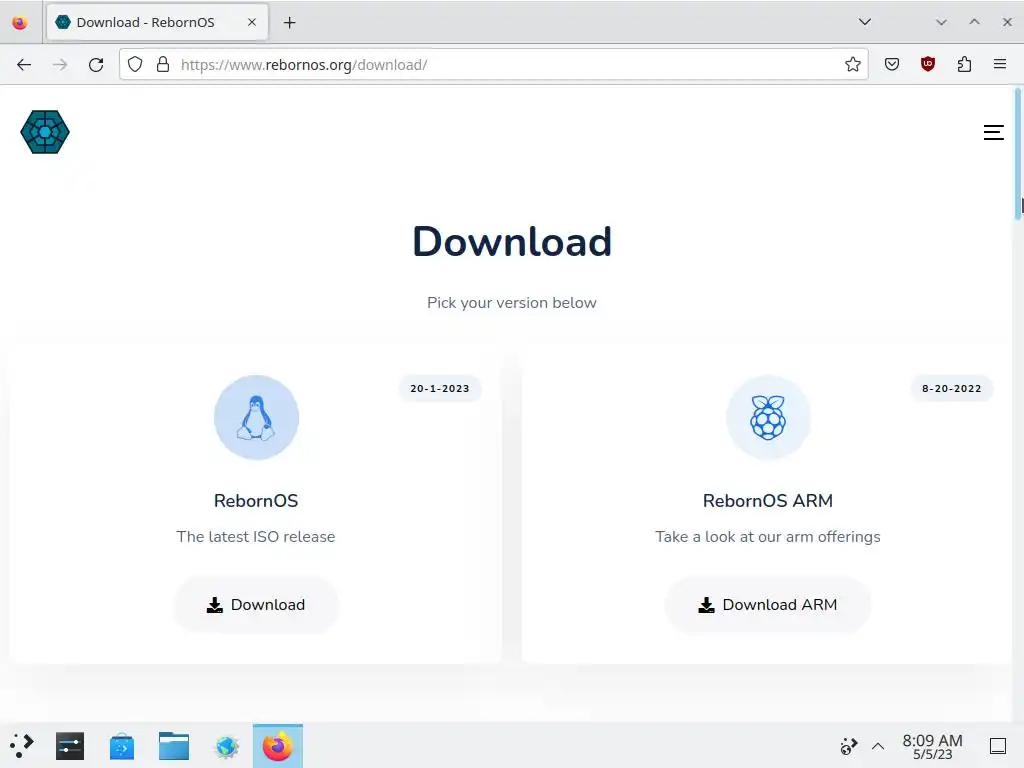Open the KDE application launcher
Viewport: 1024px width, 768px height.
[21, 745]
